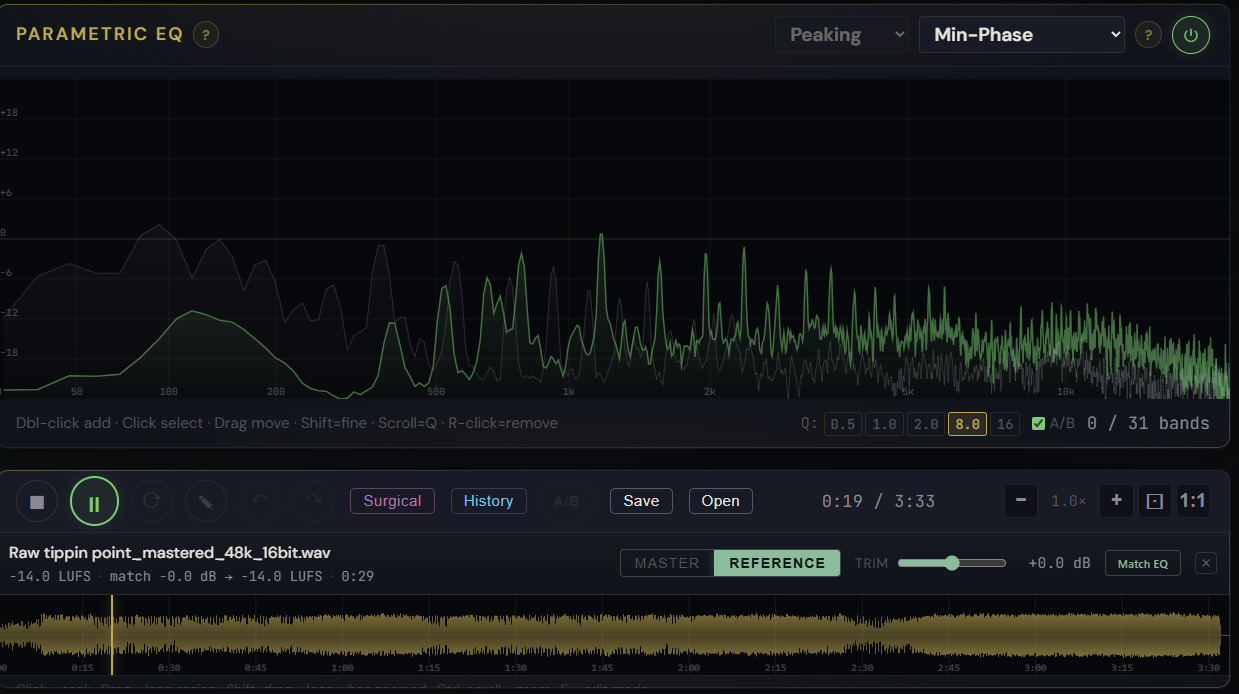Click the file name Raw tippin point_mastered_48k_16bit.wav
This screenshot has height=694, width=1239.
click(170, 552)
